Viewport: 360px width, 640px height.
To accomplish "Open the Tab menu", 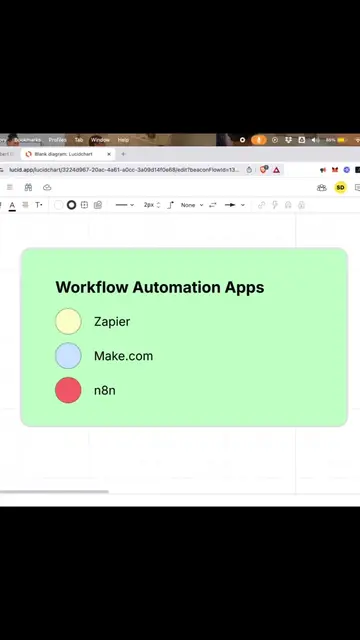I will coord(79,140).
